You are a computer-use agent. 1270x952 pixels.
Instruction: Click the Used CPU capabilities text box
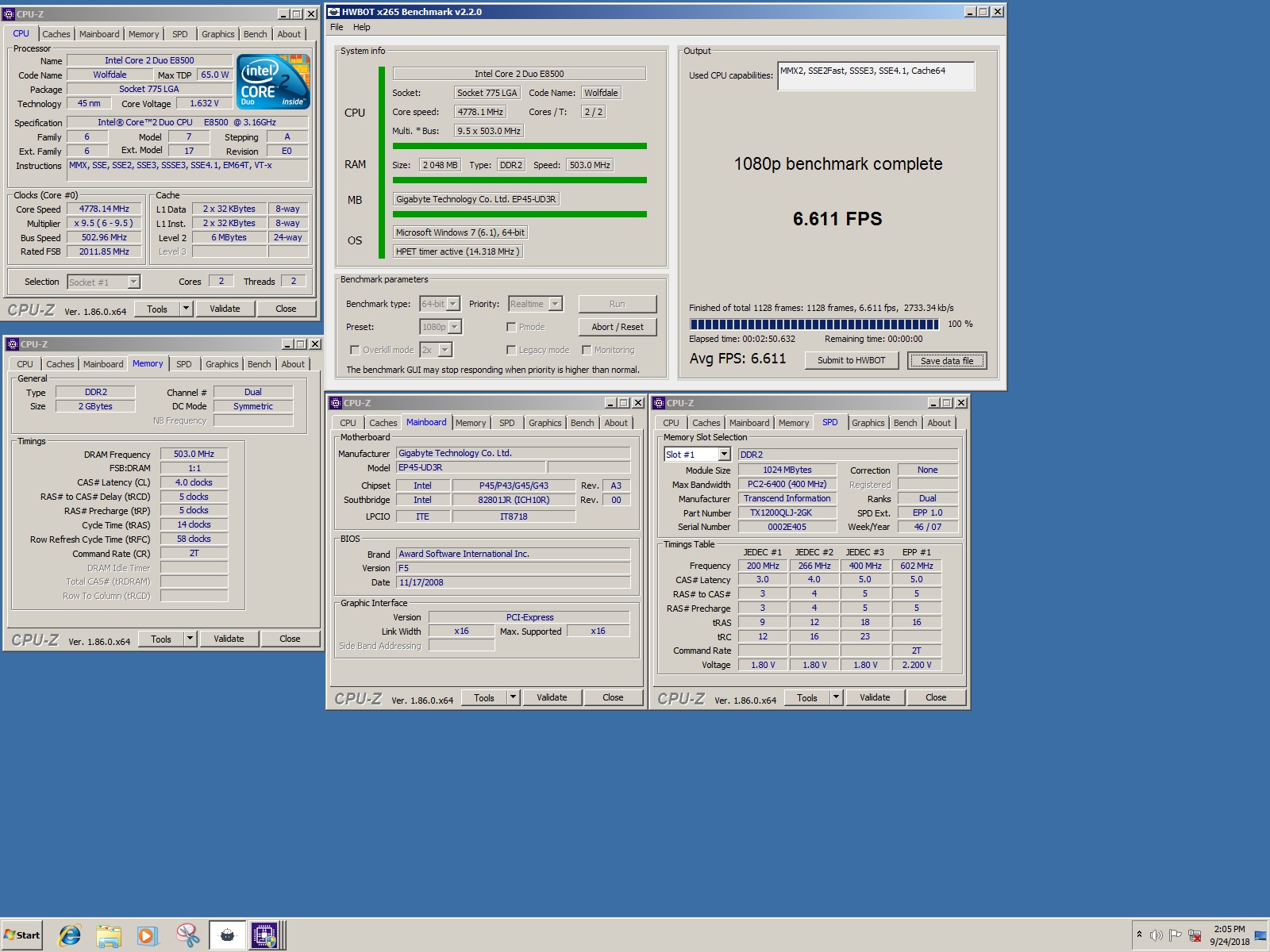876,76
